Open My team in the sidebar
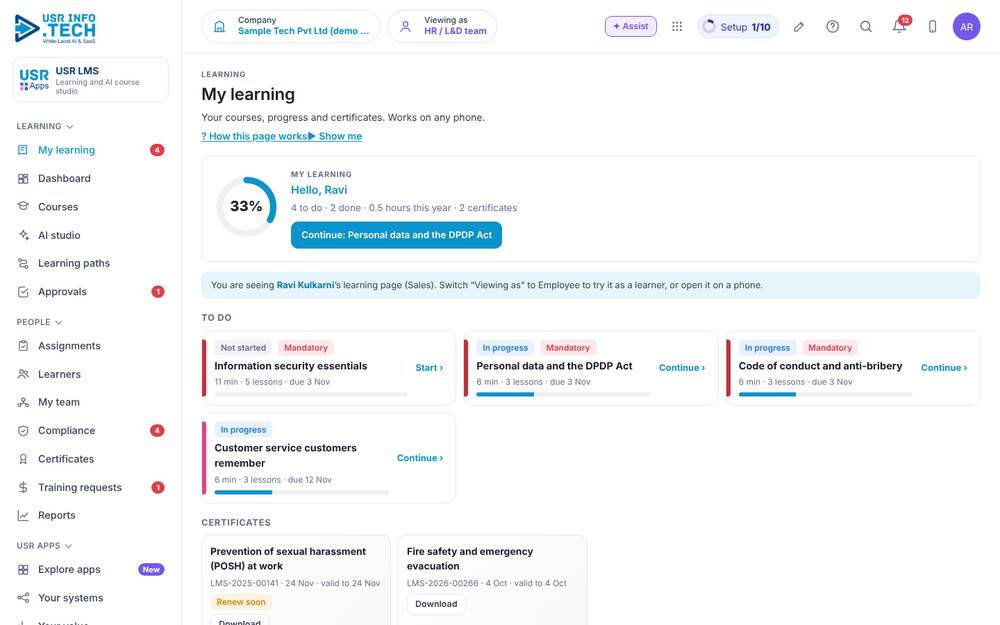This screenshot has height=625, width=1000. pos(90,402)
